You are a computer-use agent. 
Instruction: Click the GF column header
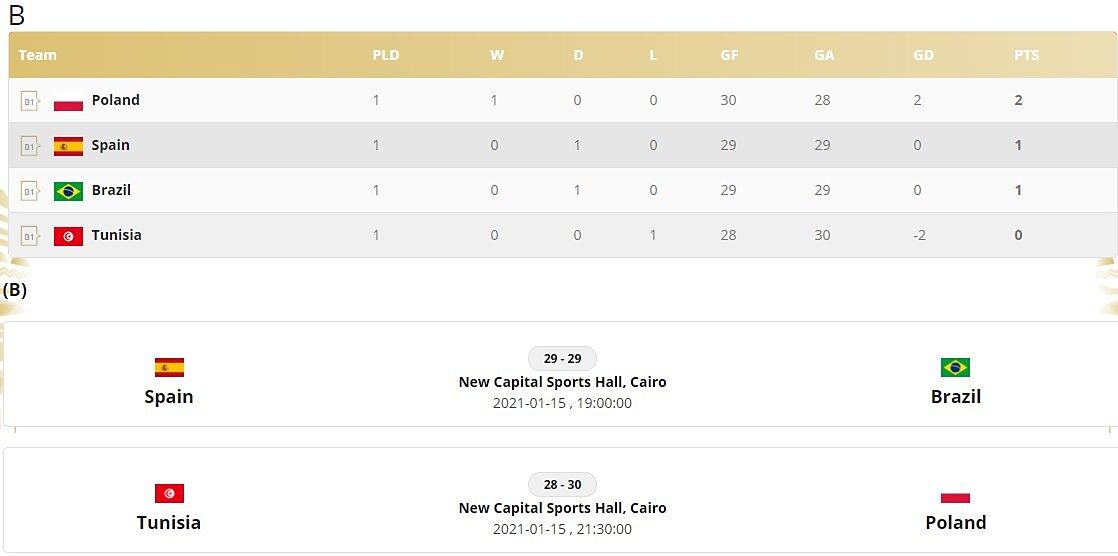coord(729,55)
